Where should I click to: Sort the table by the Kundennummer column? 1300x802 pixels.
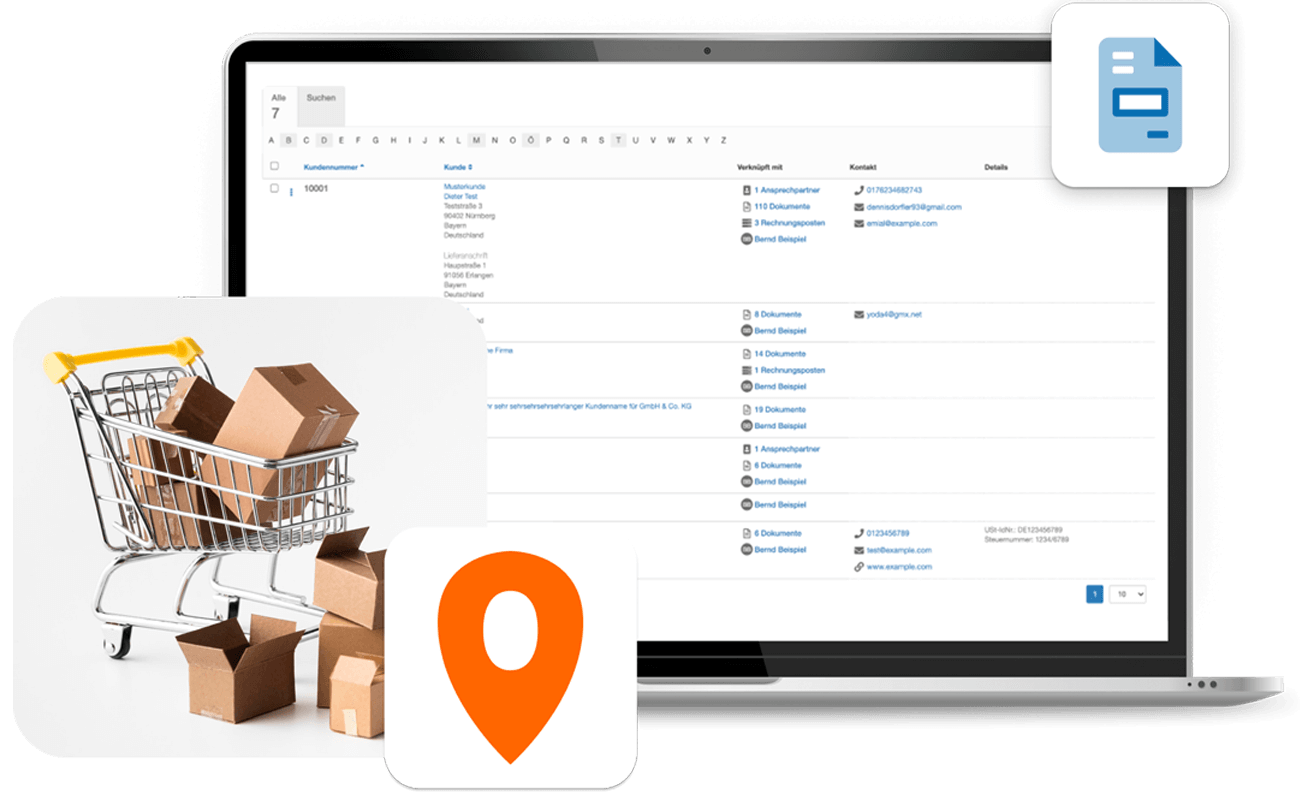[x=334, y=167]
